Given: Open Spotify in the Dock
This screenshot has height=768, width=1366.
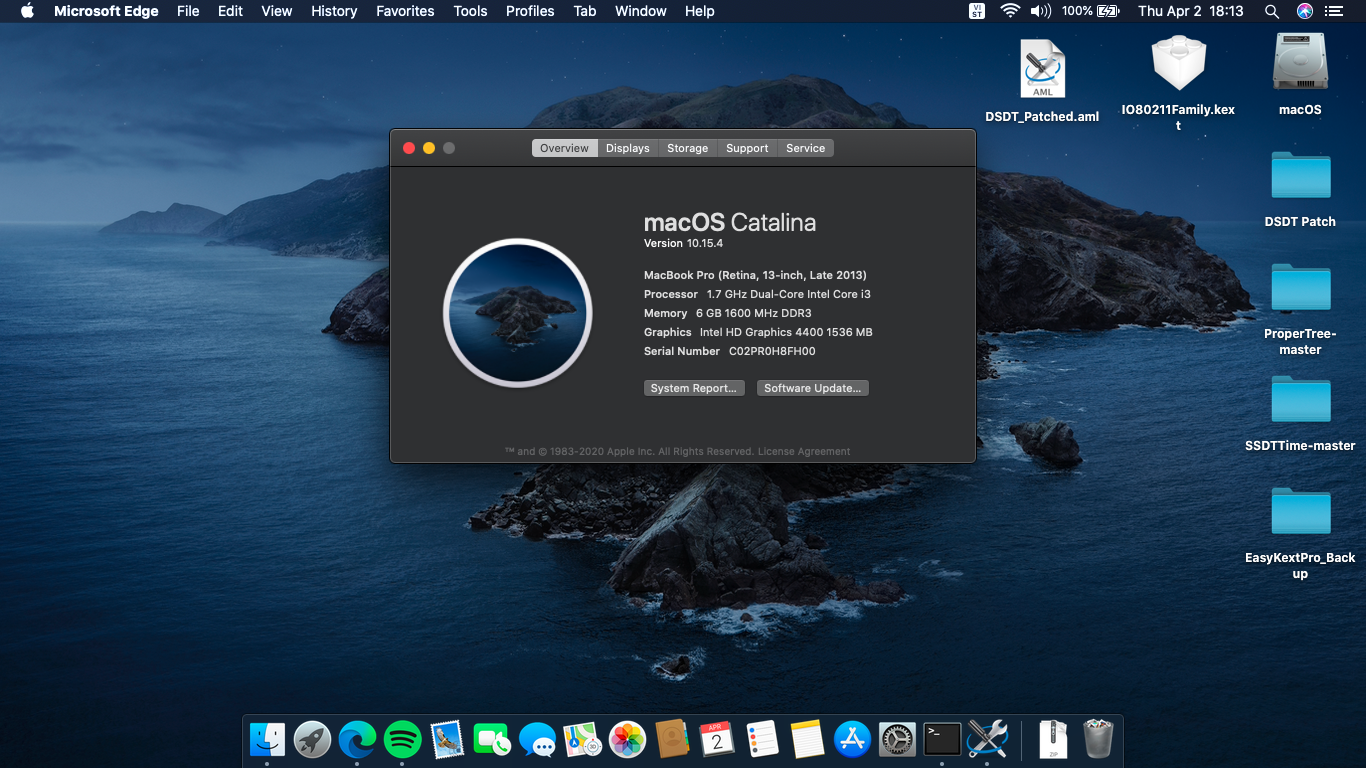Looking at the screenshot, I should coord(402,740).
